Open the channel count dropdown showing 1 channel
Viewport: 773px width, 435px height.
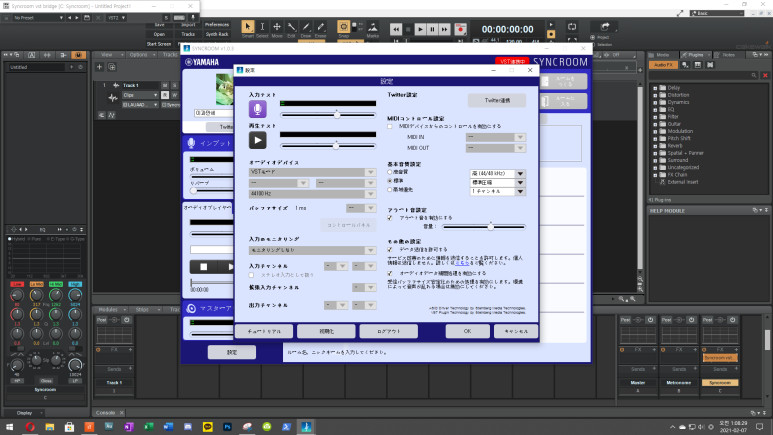point(497,191)
